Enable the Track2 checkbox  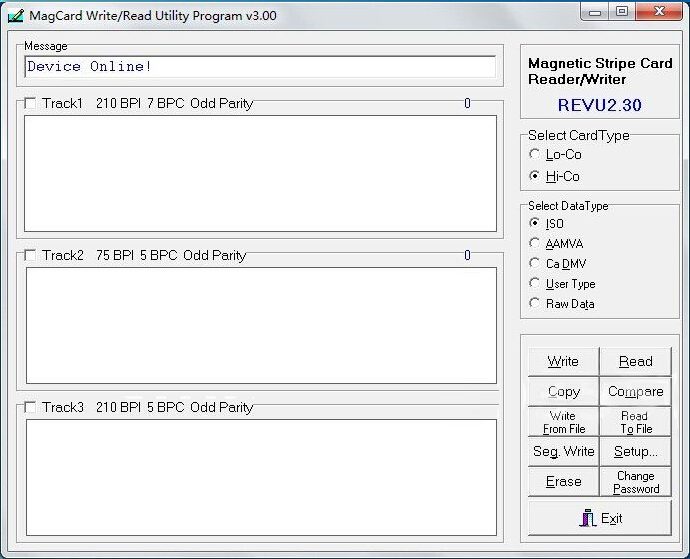pyautogui.click(x=30, y=255)
